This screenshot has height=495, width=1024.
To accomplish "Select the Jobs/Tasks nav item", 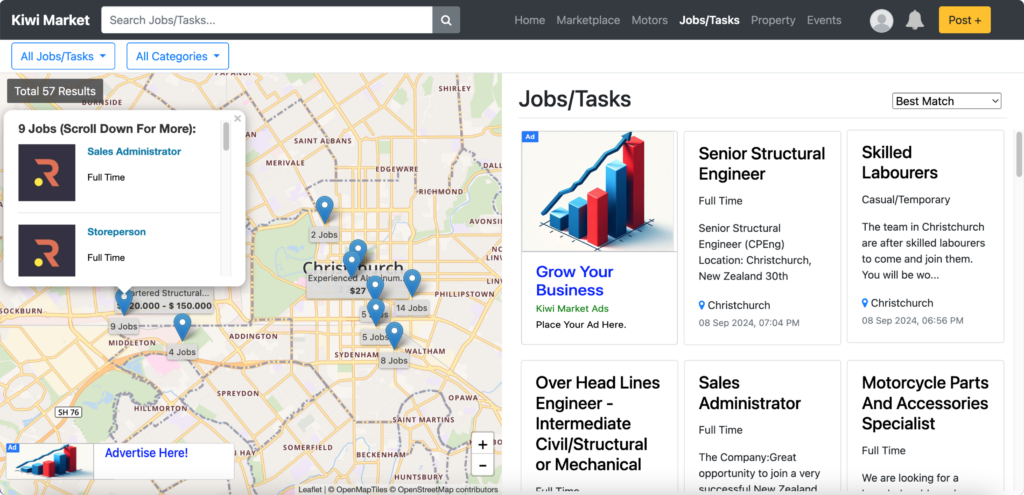I will click(709, 20).
